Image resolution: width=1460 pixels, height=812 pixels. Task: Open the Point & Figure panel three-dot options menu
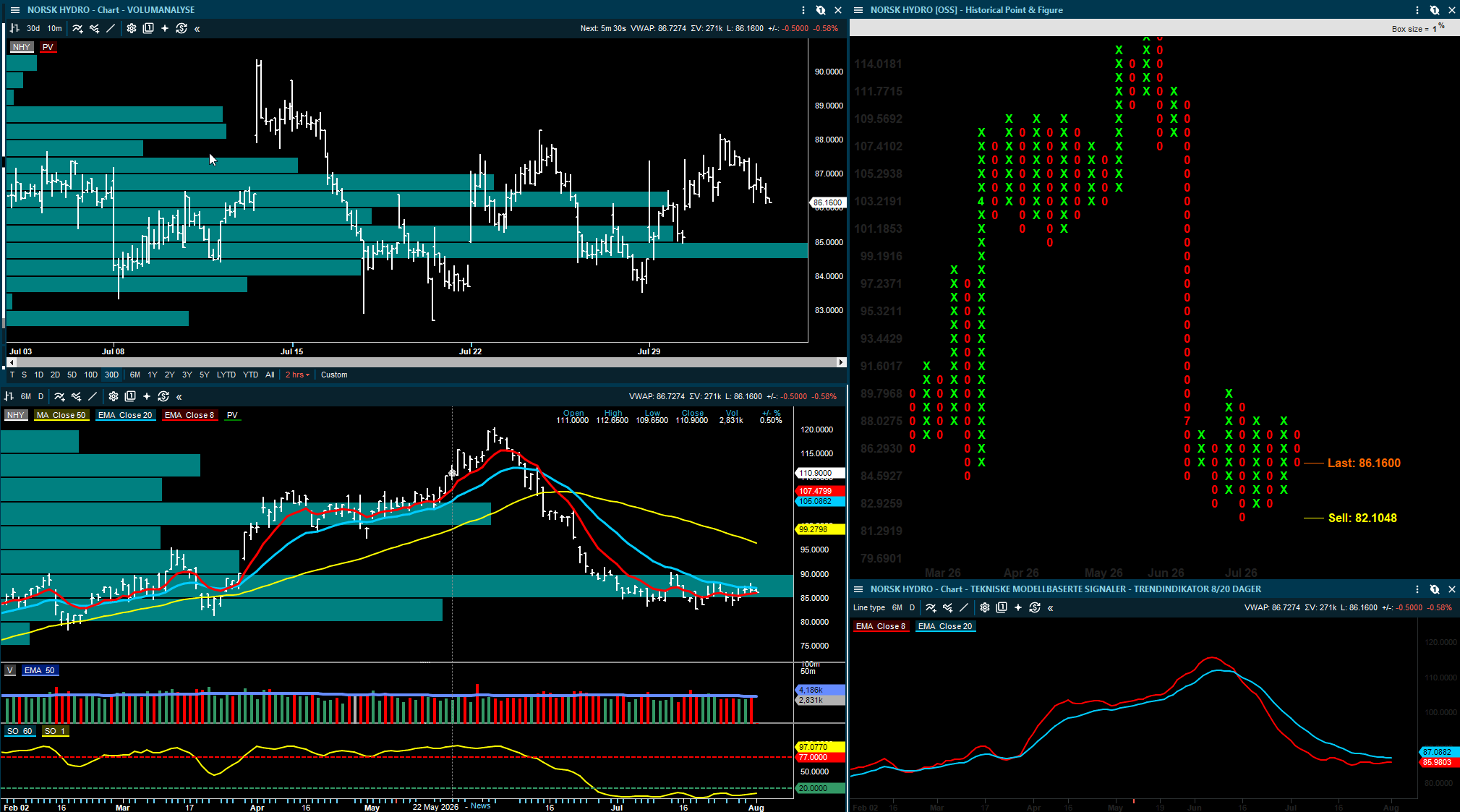coord(1417,10)
